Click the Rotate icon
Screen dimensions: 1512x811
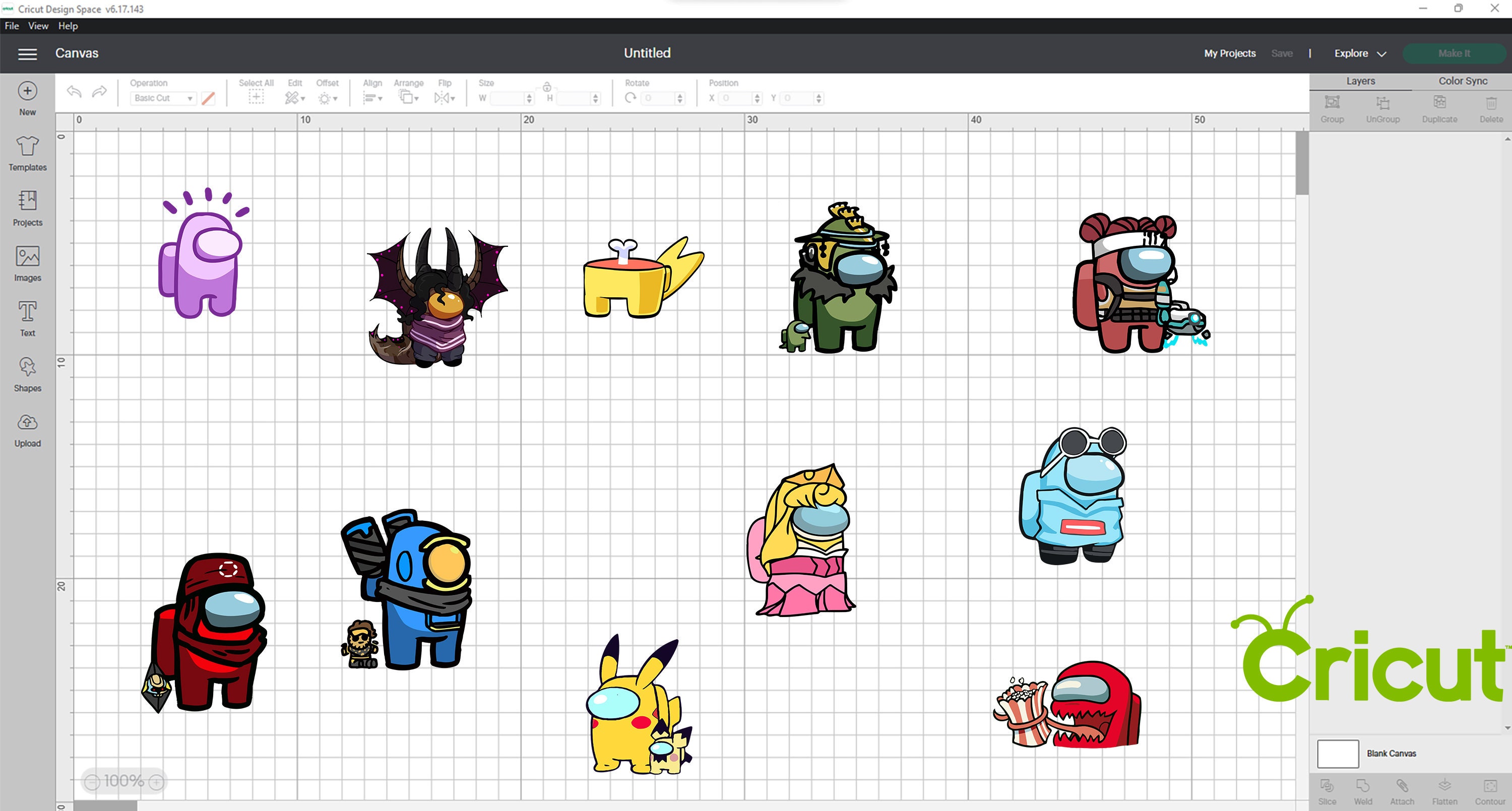tap(631, 98)
